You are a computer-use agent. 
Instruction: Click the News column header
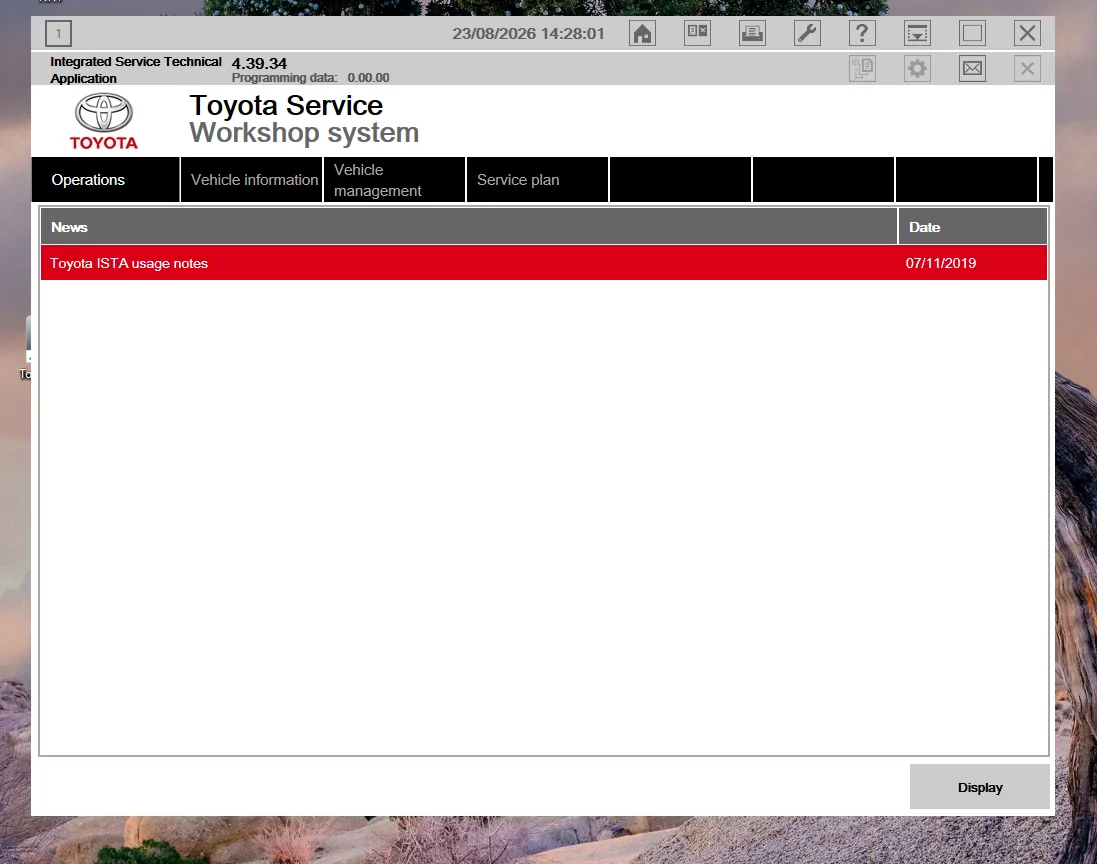point(469,227)
